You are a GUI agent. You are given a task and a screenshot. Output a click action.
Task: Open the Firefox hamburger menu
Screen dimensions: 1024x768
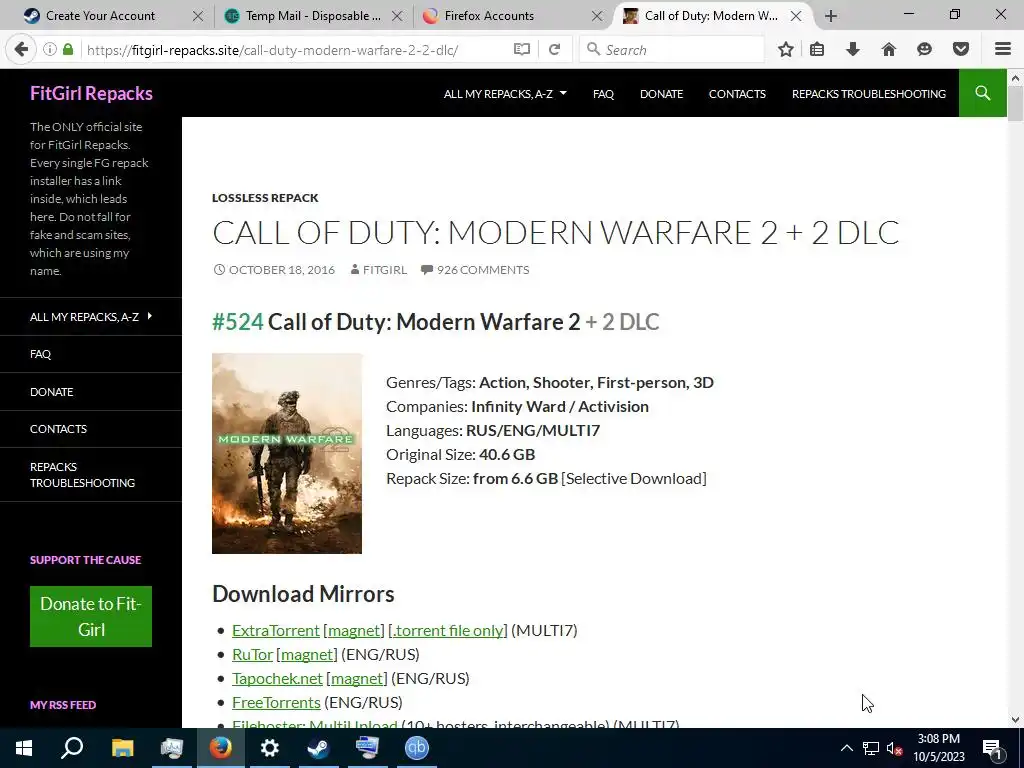tap(1002, 49)
